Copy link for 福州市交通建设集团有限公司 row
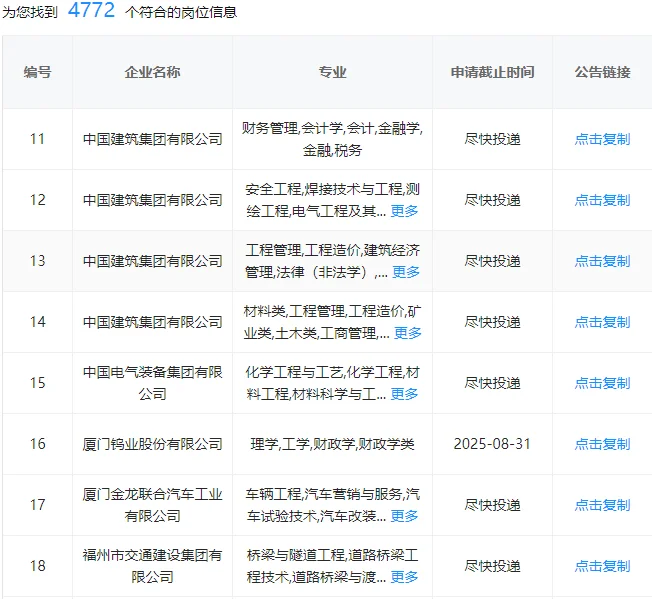 602,566
